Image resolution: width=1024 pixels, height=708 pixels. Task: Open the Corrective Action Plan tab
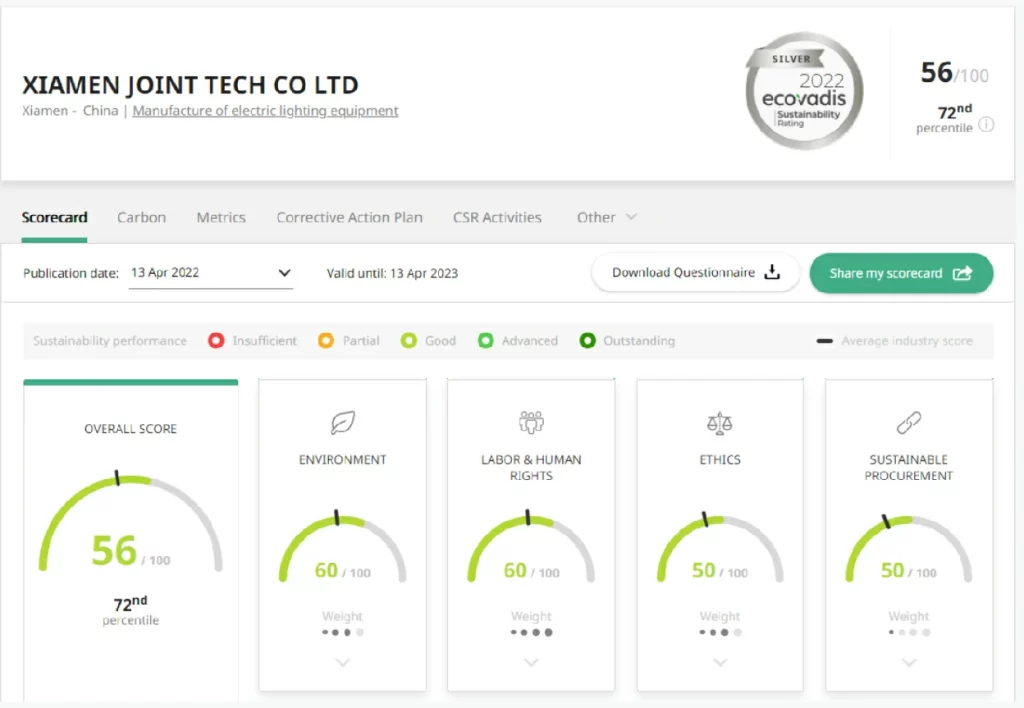click(349, 217)
